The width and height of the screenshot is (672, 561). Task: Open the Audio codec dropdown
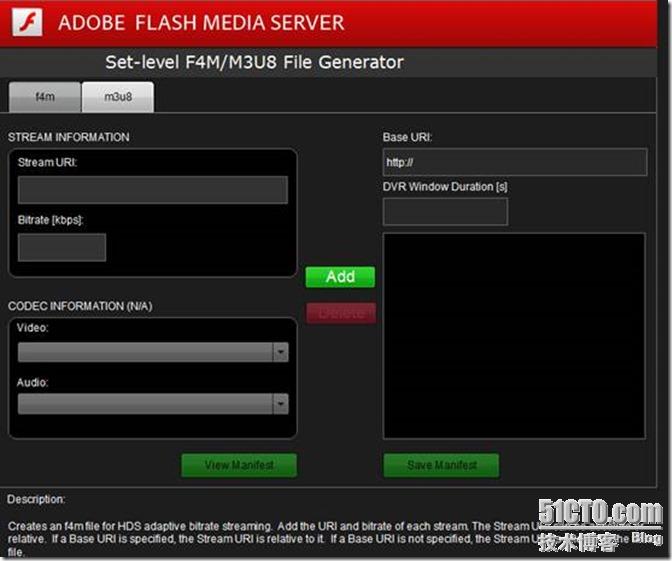pyautogui.click(x=153, y=404)
